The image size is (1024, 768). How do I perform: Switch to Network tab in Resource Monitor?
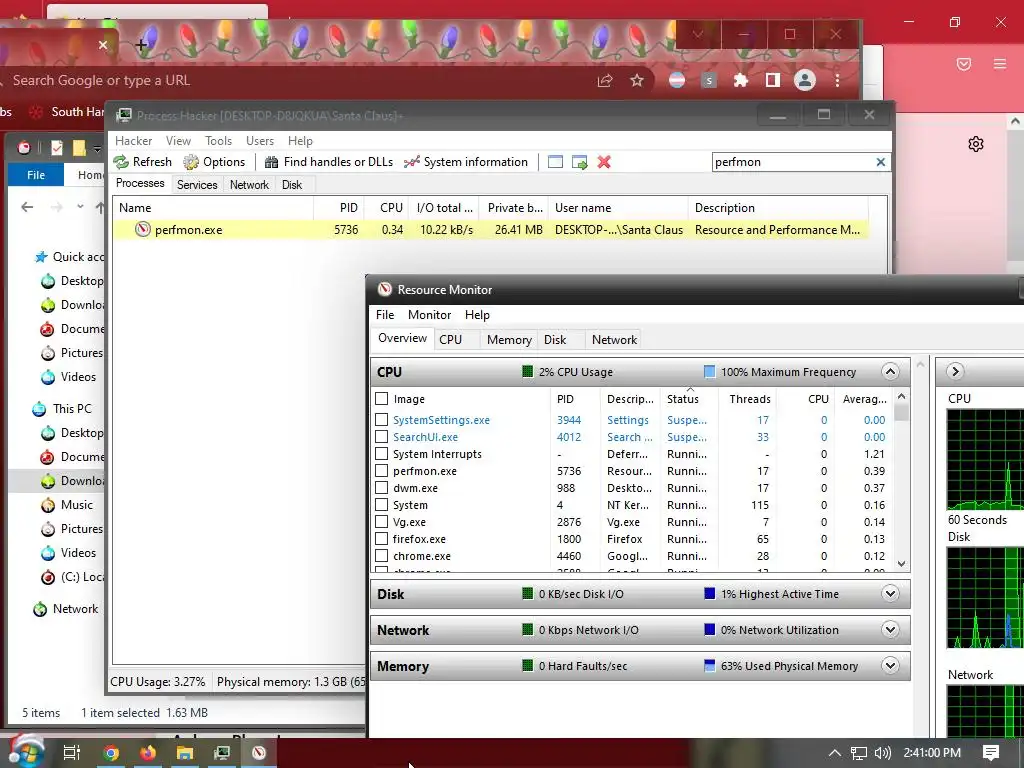(x=614, y=340)
